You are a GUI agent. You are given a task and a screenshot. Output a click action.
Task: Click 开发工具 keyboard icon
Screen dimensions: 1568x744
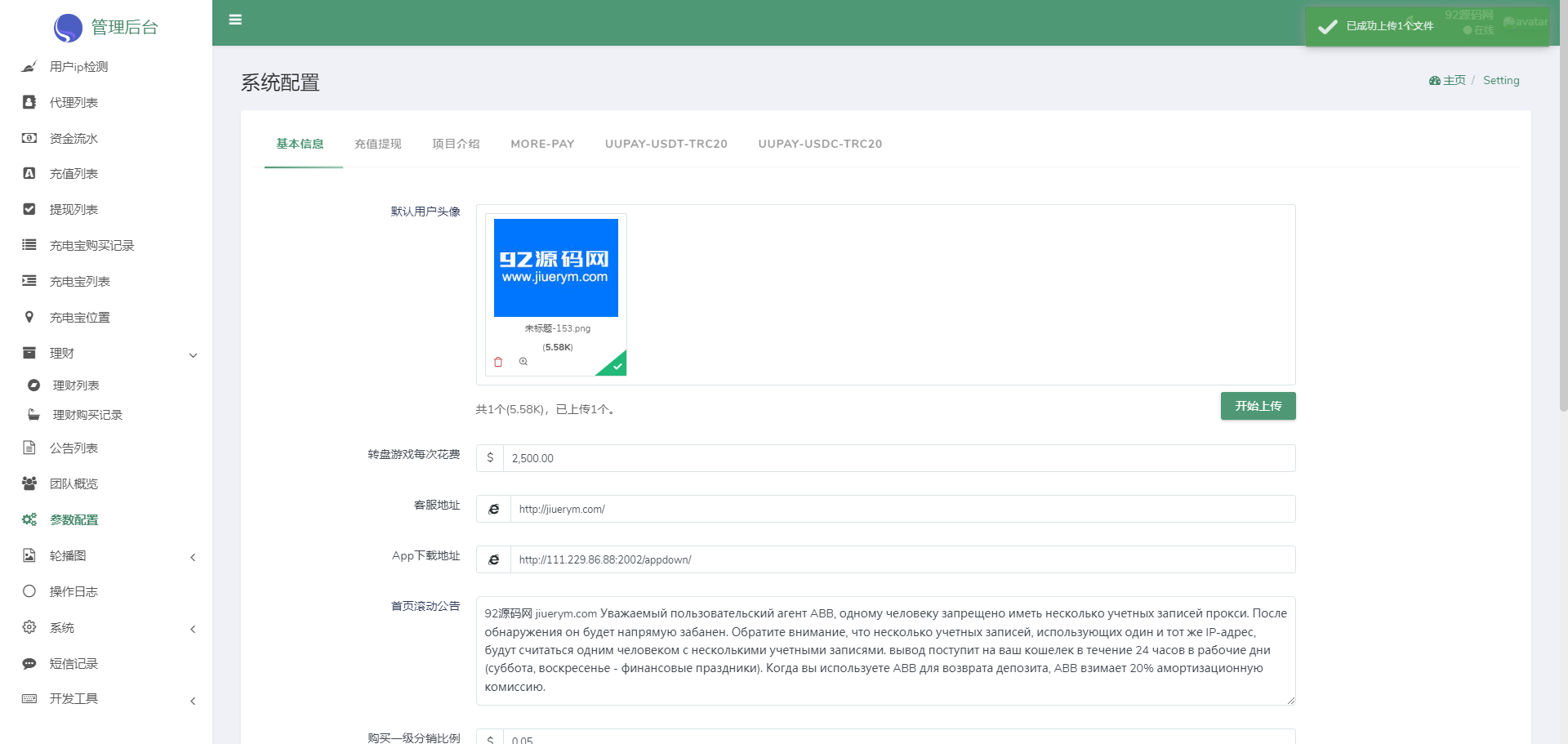pos(29,699)
